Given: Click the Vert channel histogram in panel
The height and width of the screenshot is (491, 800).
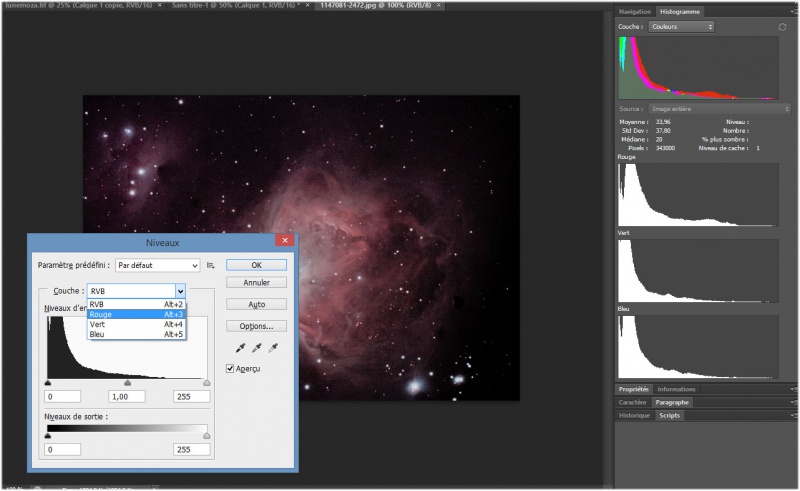Looking at the screenshot, I should tap(698, 271).
